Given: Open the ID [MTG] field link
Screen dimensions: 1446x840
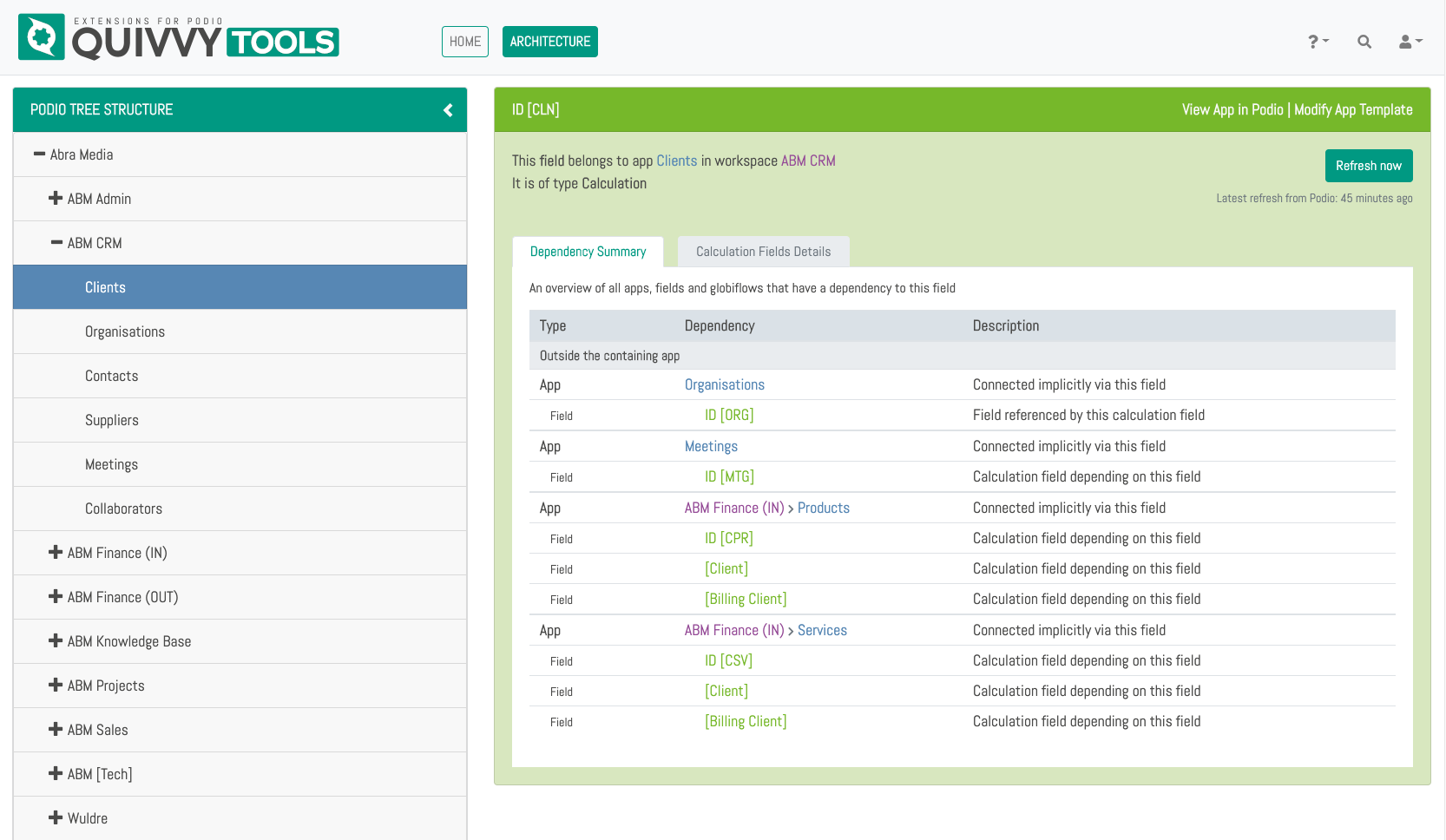Looking at the screenshot, I should (x=729, y=477).
